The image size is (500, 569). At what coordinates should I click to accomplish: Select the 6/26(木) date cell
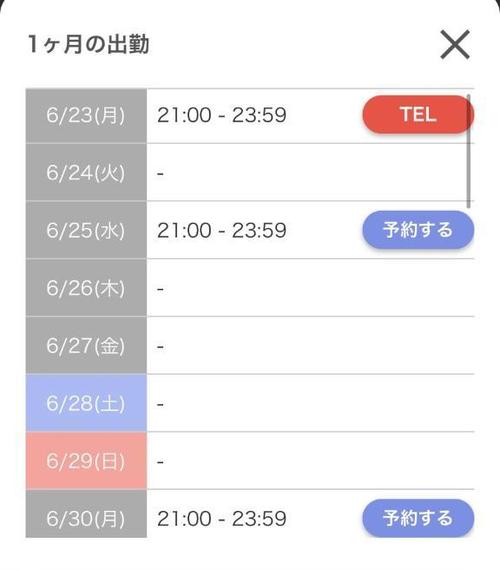click(86, 288)
